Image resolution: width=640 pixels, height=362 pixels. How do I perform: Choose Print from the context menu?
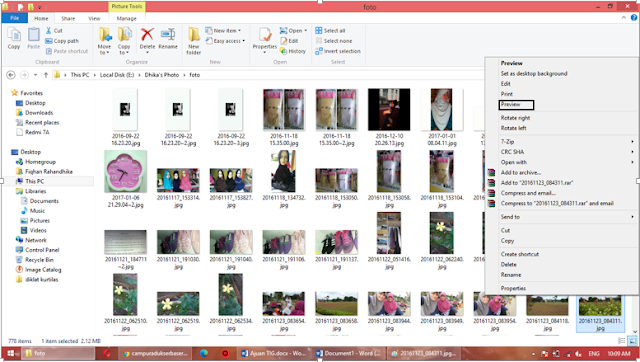click(507, 94)
